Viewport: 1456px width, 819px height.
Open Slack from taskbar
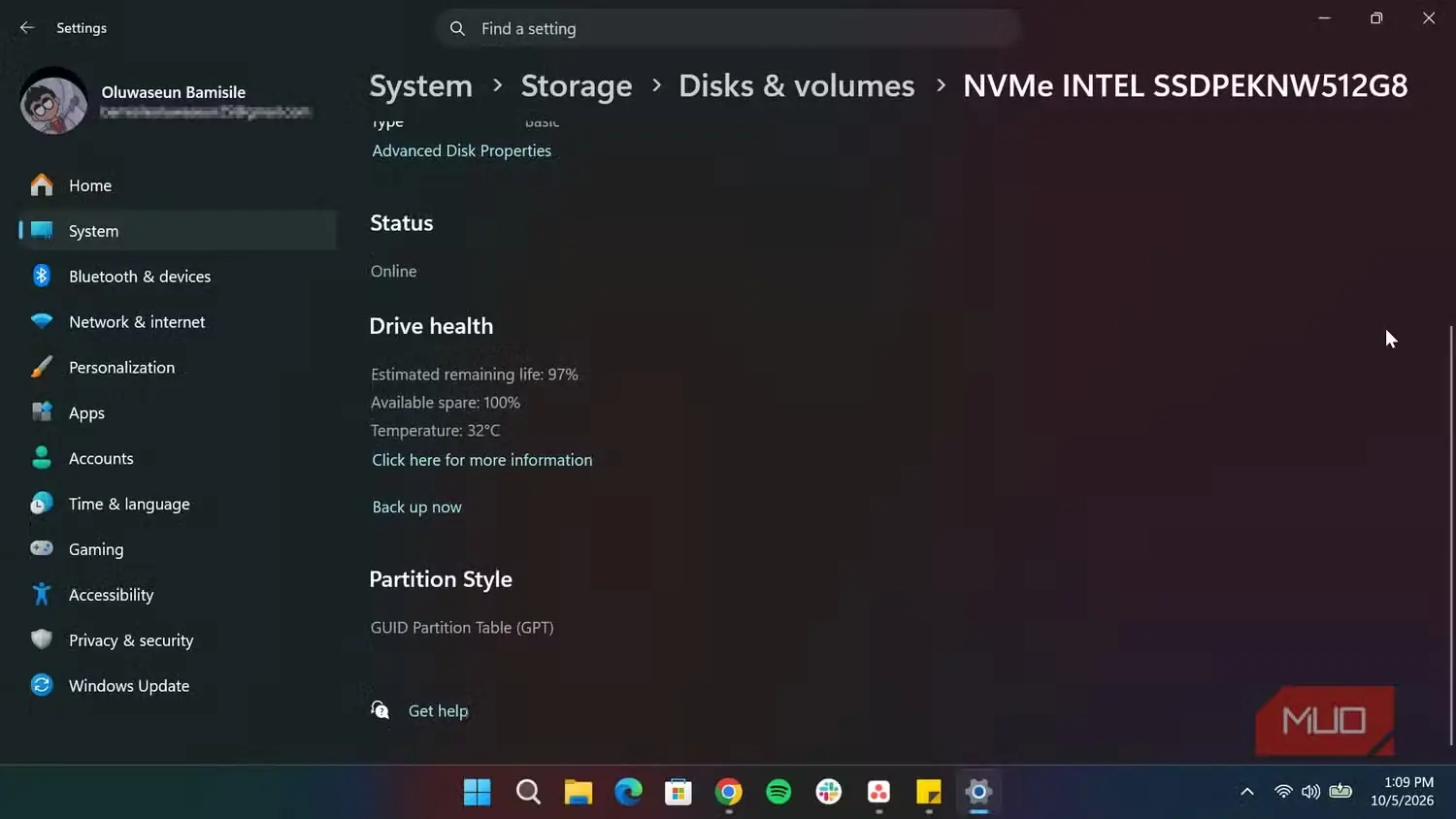click(x=829, y=792)
